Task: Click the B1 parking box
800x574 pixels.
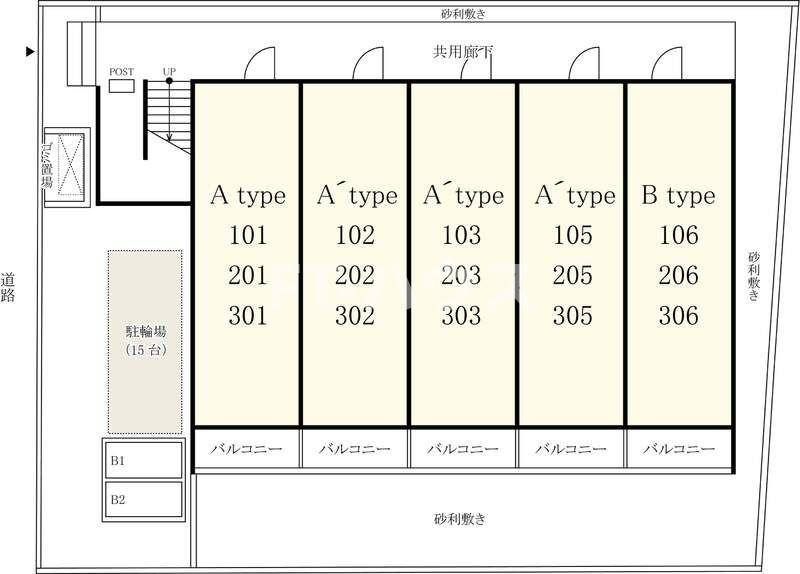Action: 144,460
